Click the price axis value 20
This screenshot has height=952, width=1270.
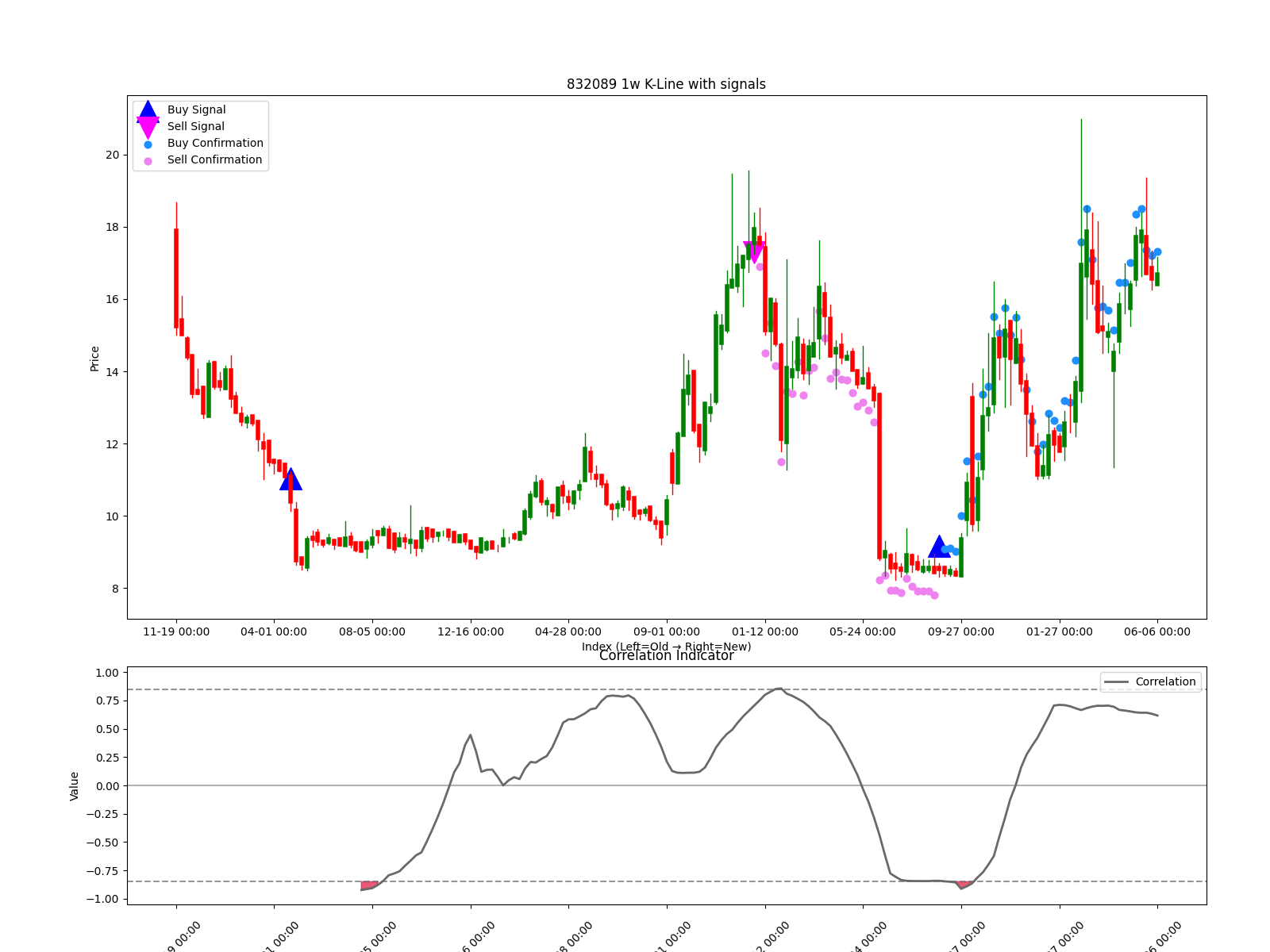pos(113,155)
